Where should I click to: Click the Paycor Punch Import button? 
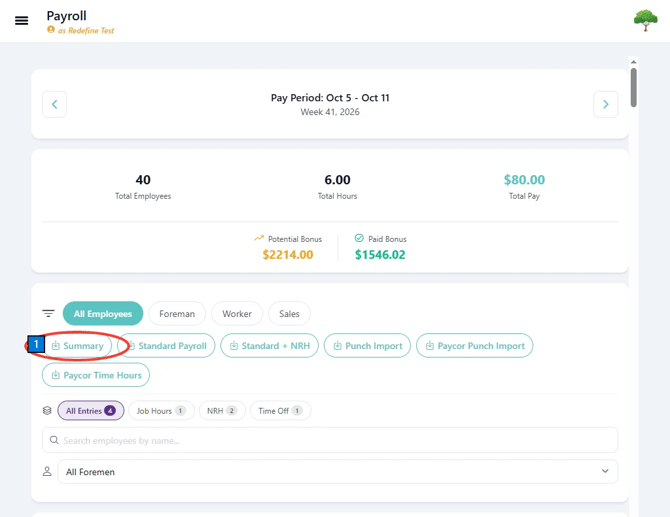click(x=475, y=346)
